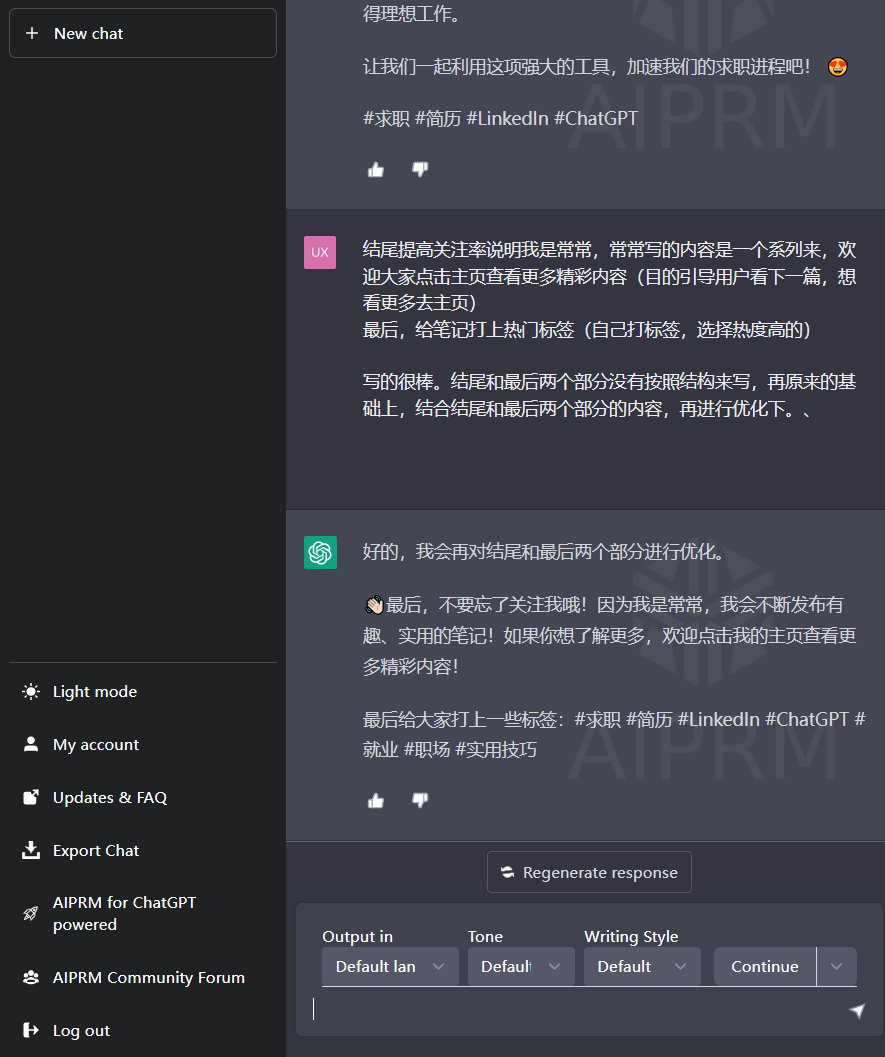Click the send message paper plane icon
This screenshot has height=1057, width=885.
coord(858,1011)
